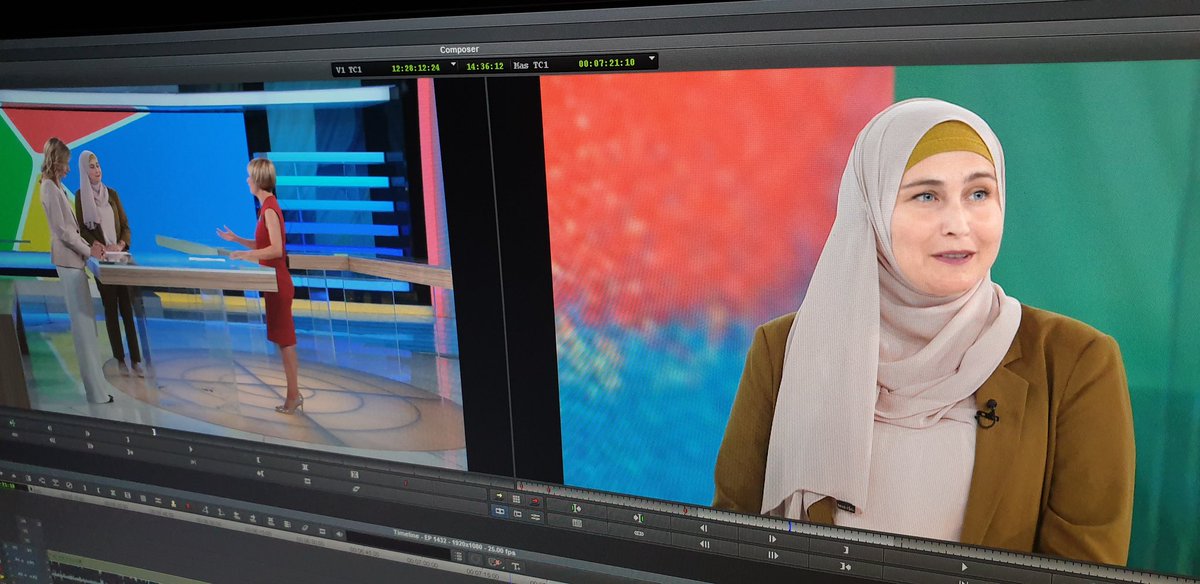Viewport: 1200px width, 584px height.
Task: Click the Go to OUT button under record monitor
Action: coord(846,567)
